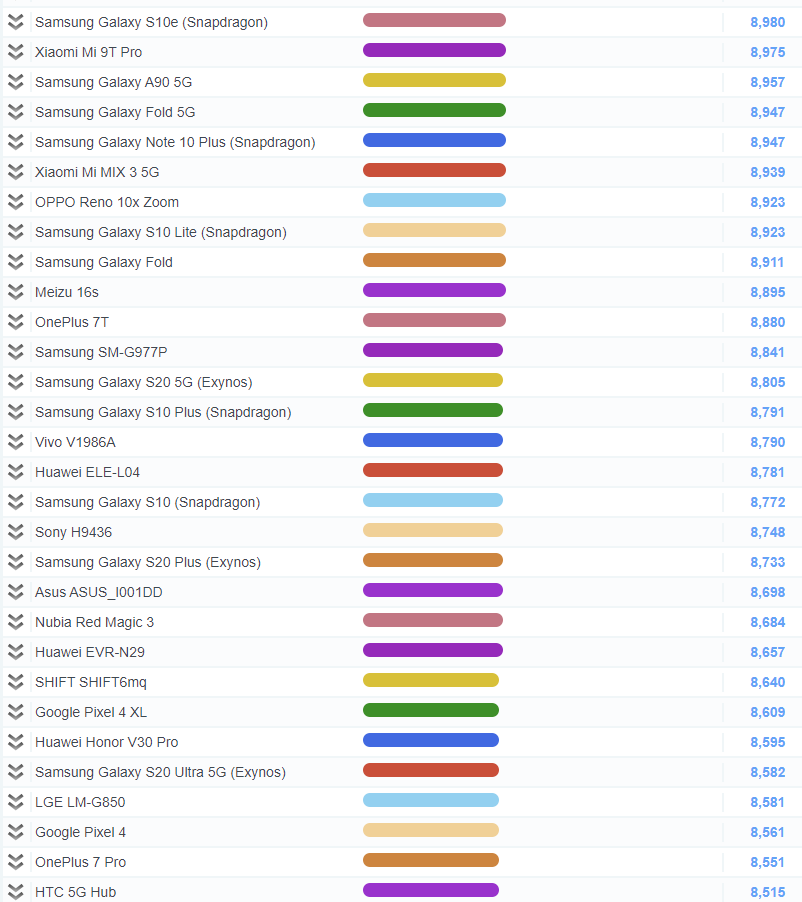This screenshot has height=902, width=802.
Task: Open the OPPO Reno 10x Zoom link
Action: pos(107,202)
